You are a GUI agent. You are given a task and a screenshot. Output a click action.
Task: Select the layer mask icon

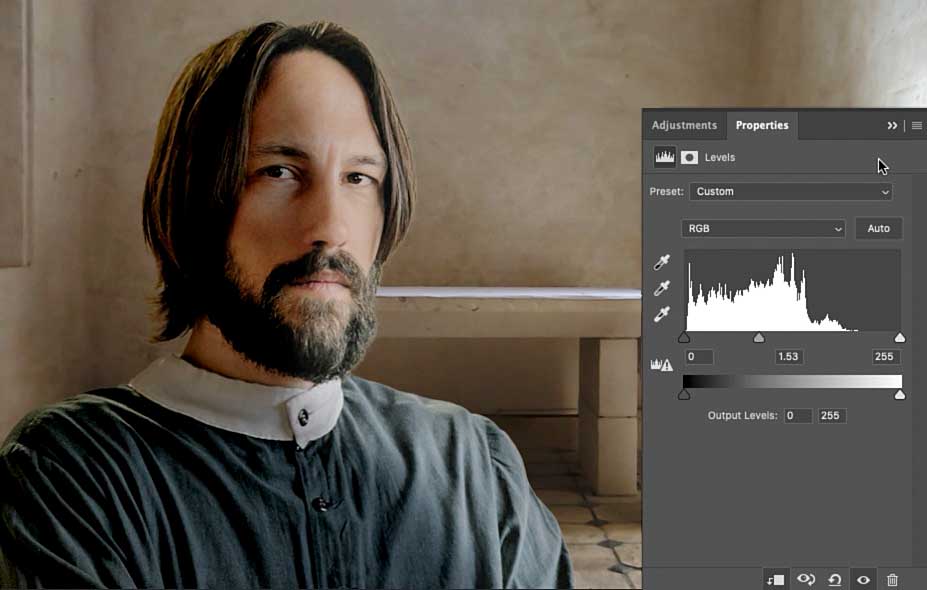pyautogui.click(x=689, y=157)
